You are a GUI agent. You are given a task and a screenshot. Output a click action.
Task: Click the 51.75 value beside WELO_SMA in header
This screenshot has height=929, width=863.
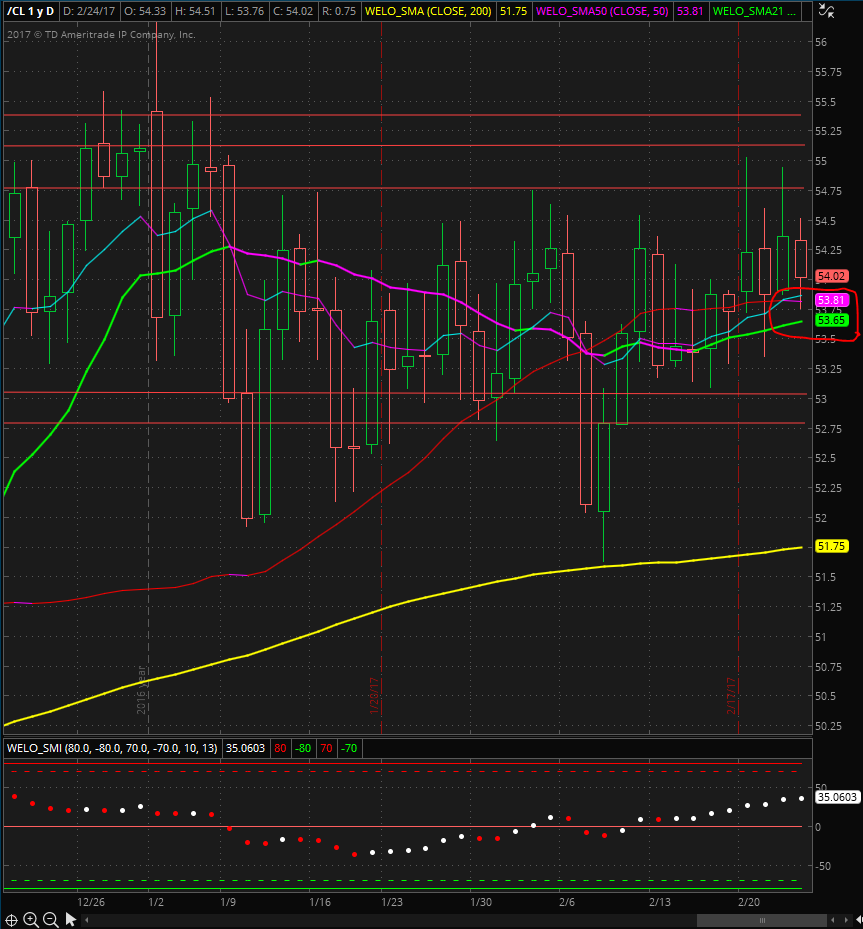pos(513,11)
